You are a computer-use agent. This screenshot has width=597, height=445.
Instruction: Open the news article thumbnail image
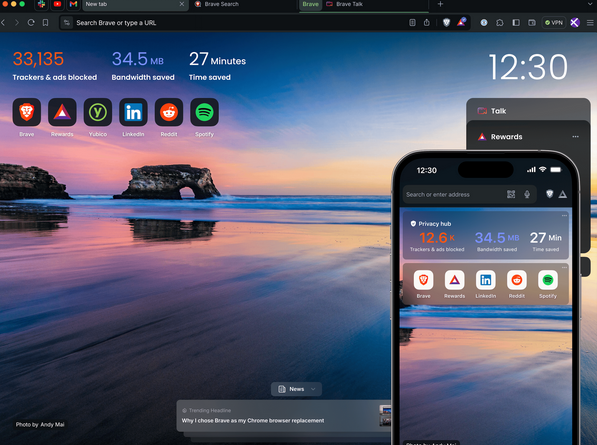pyautogui.click(x=385, y=416)
